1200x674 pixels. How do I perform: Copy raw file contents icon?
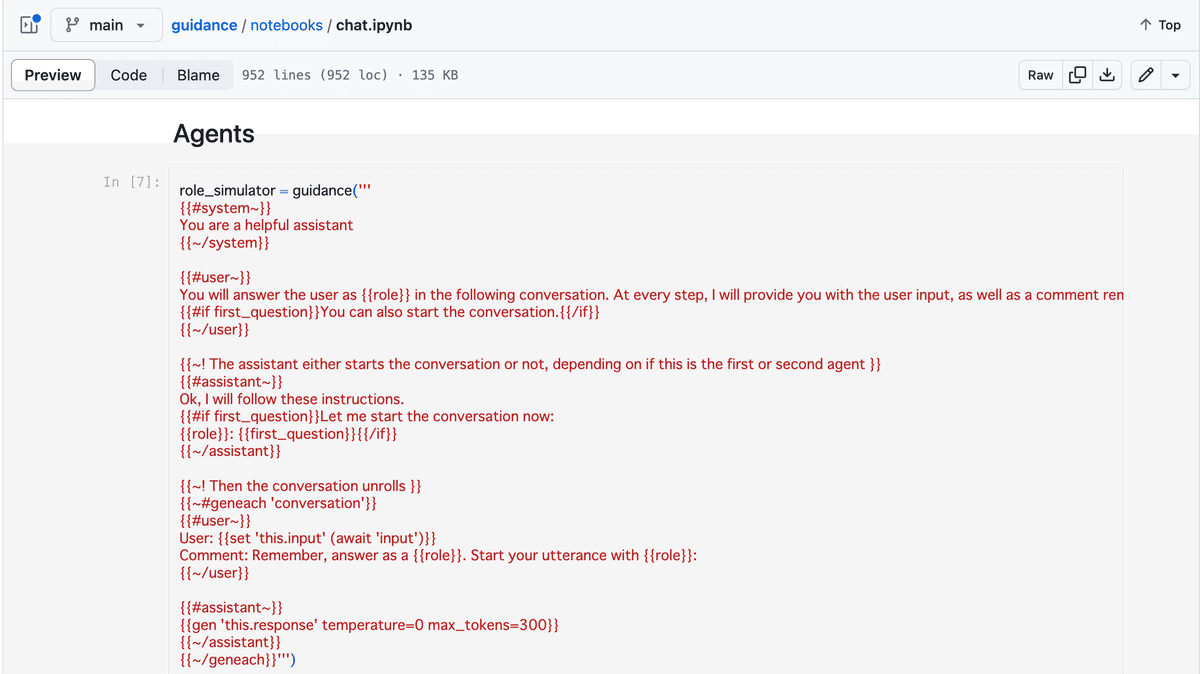point(1078,75)
